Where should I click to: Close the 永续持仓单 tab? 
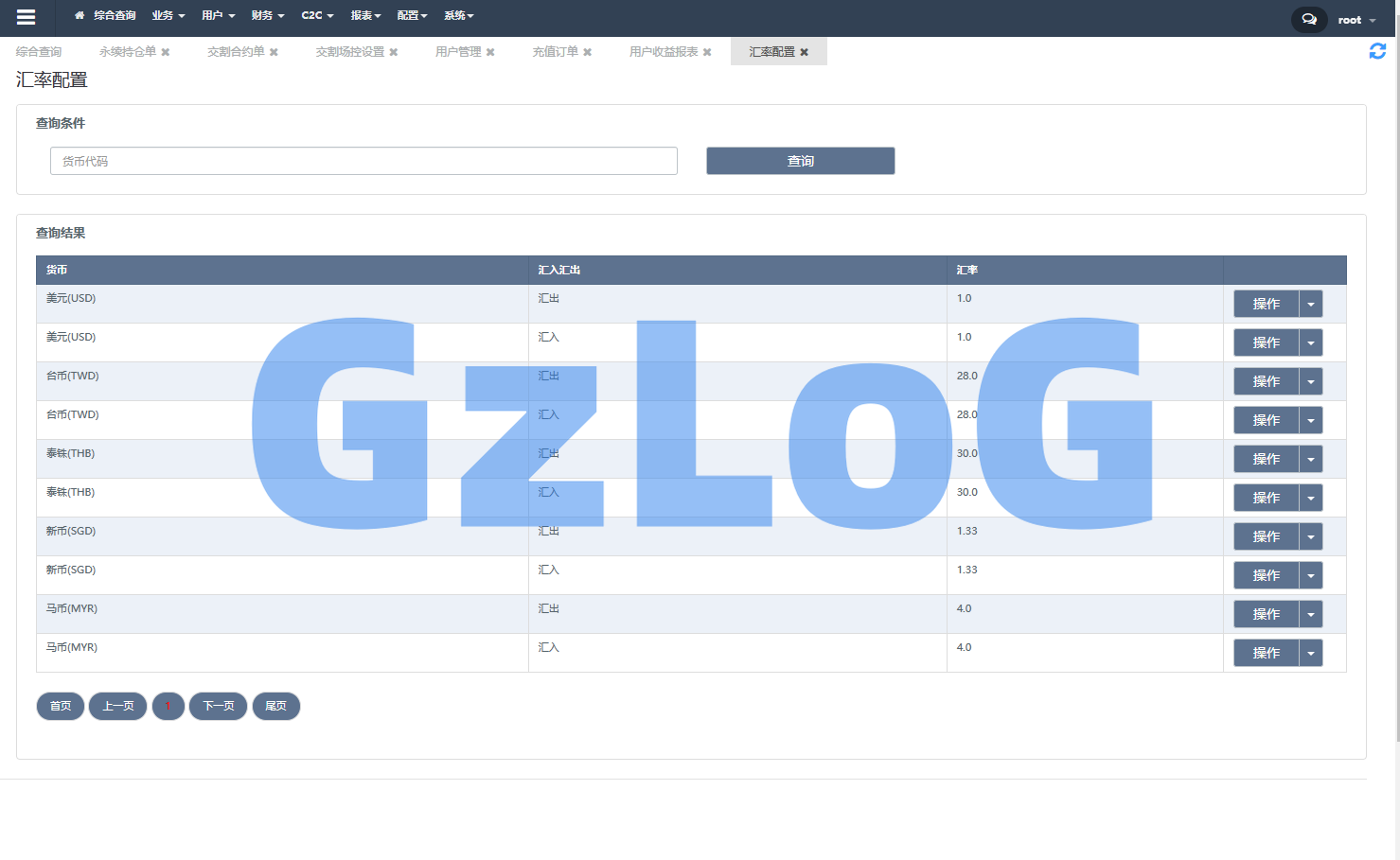[166, 52]
